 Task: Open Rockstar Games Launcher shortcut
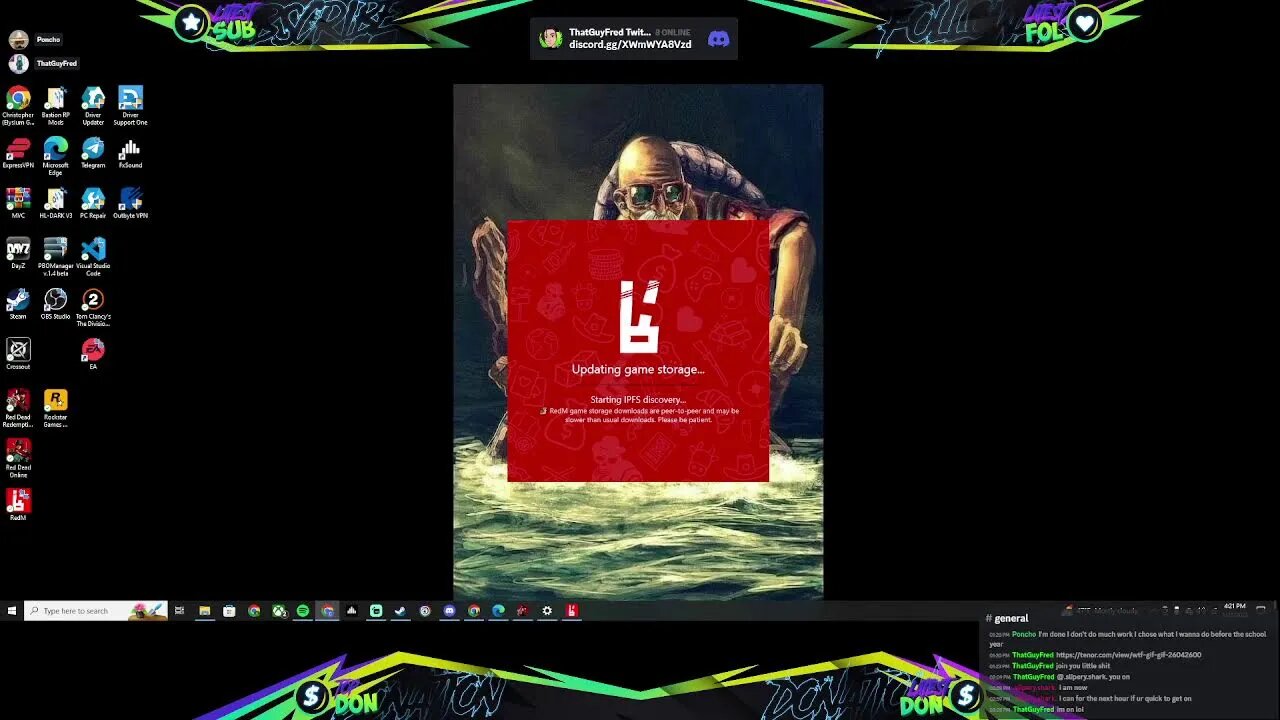pos(56,408)
